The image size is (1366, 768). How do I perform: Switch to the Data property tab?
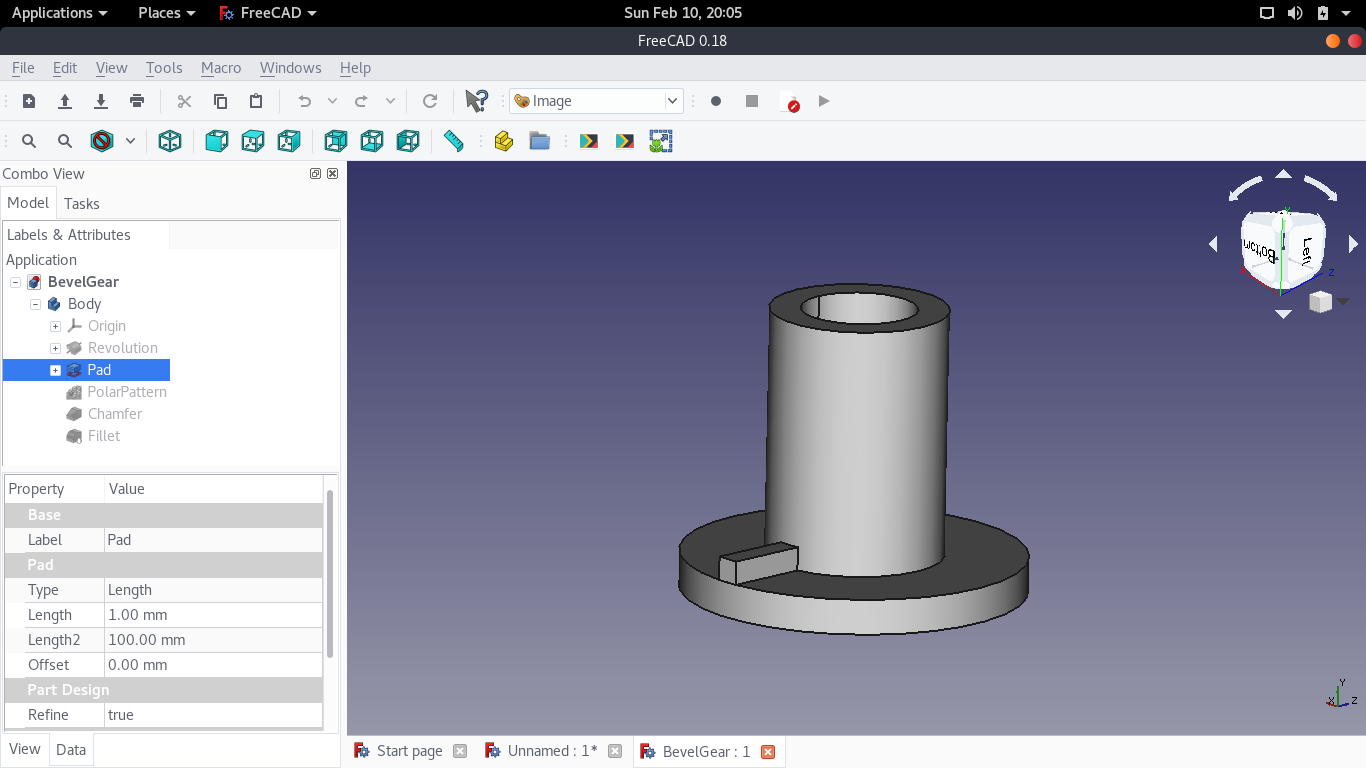pos(71,749)
